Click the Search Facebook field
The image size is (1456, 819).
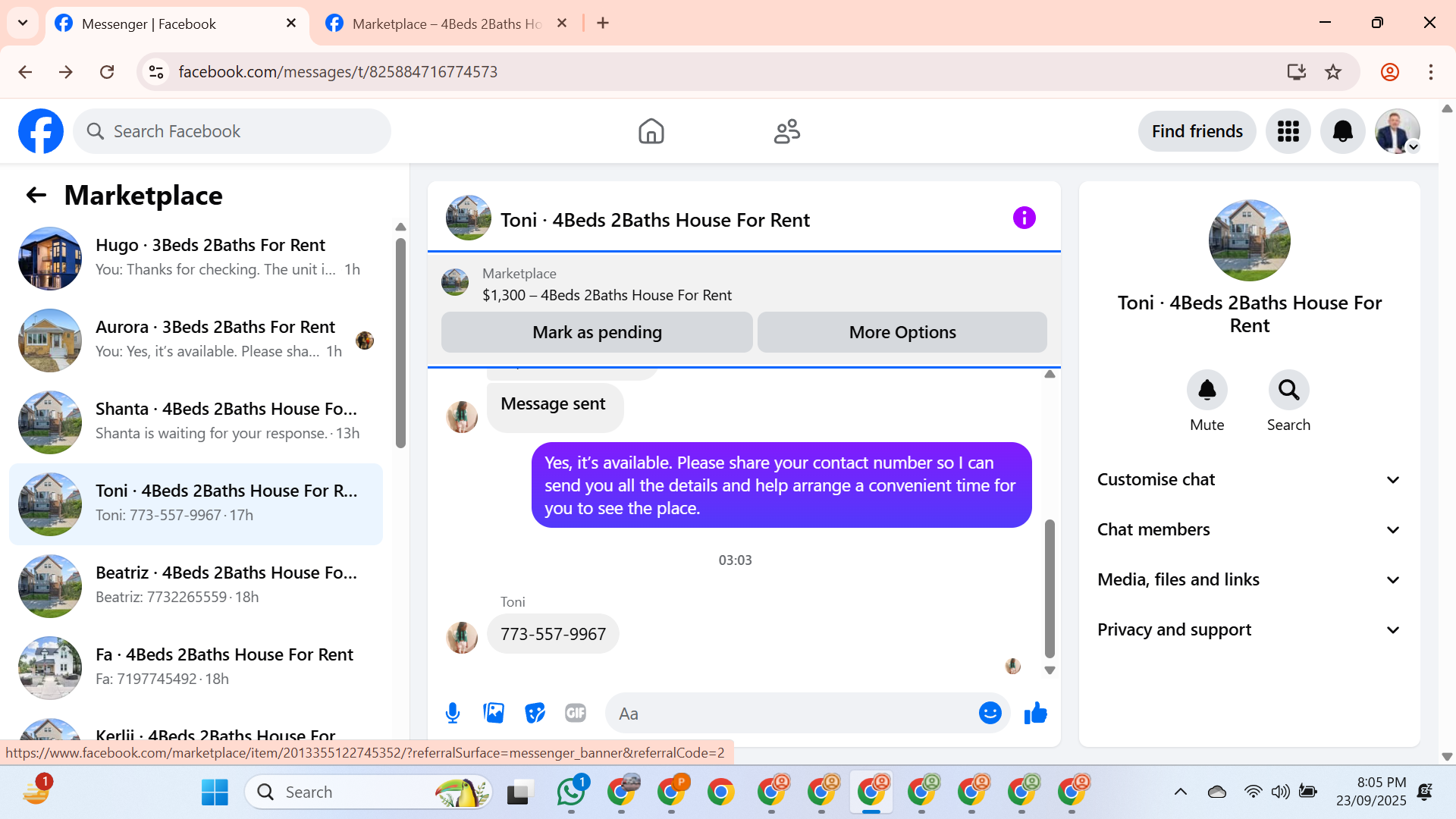click(x=232, y=131)
